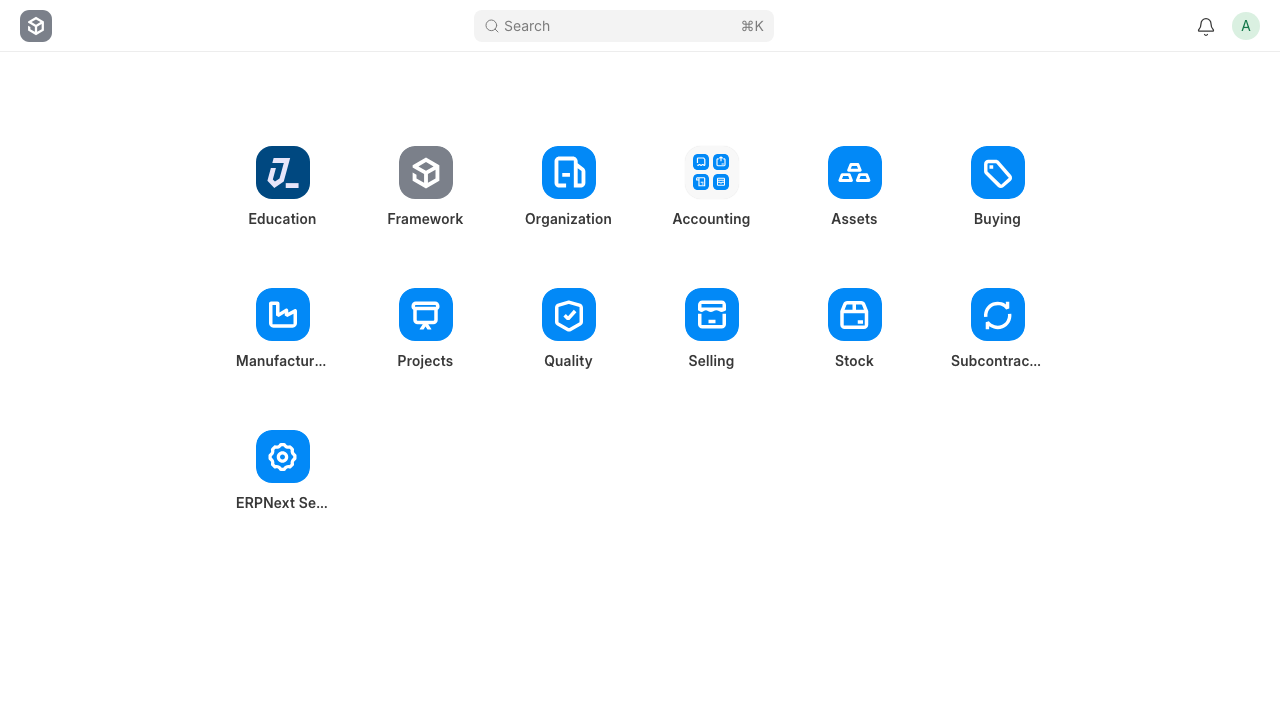
Task: Open the Projects module icon
Action: click(x=426, y=315)
